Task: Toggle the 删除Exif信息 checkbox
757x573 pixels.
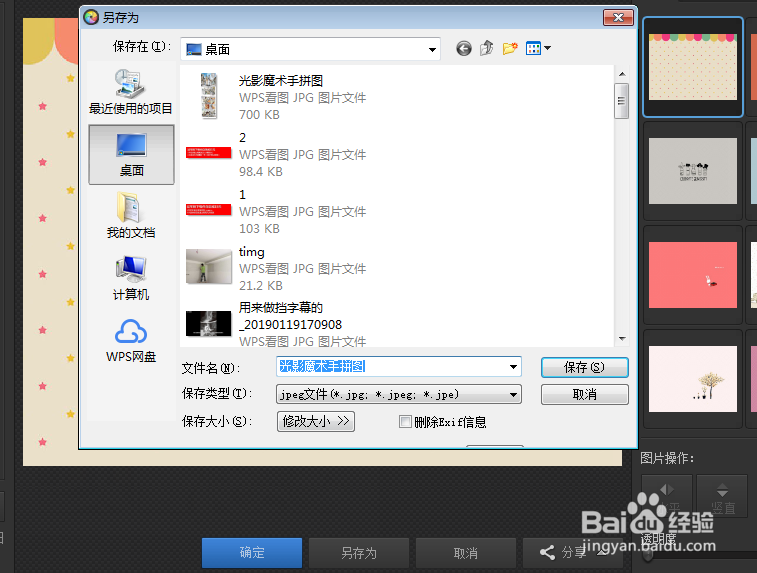Action: (405, 422)
